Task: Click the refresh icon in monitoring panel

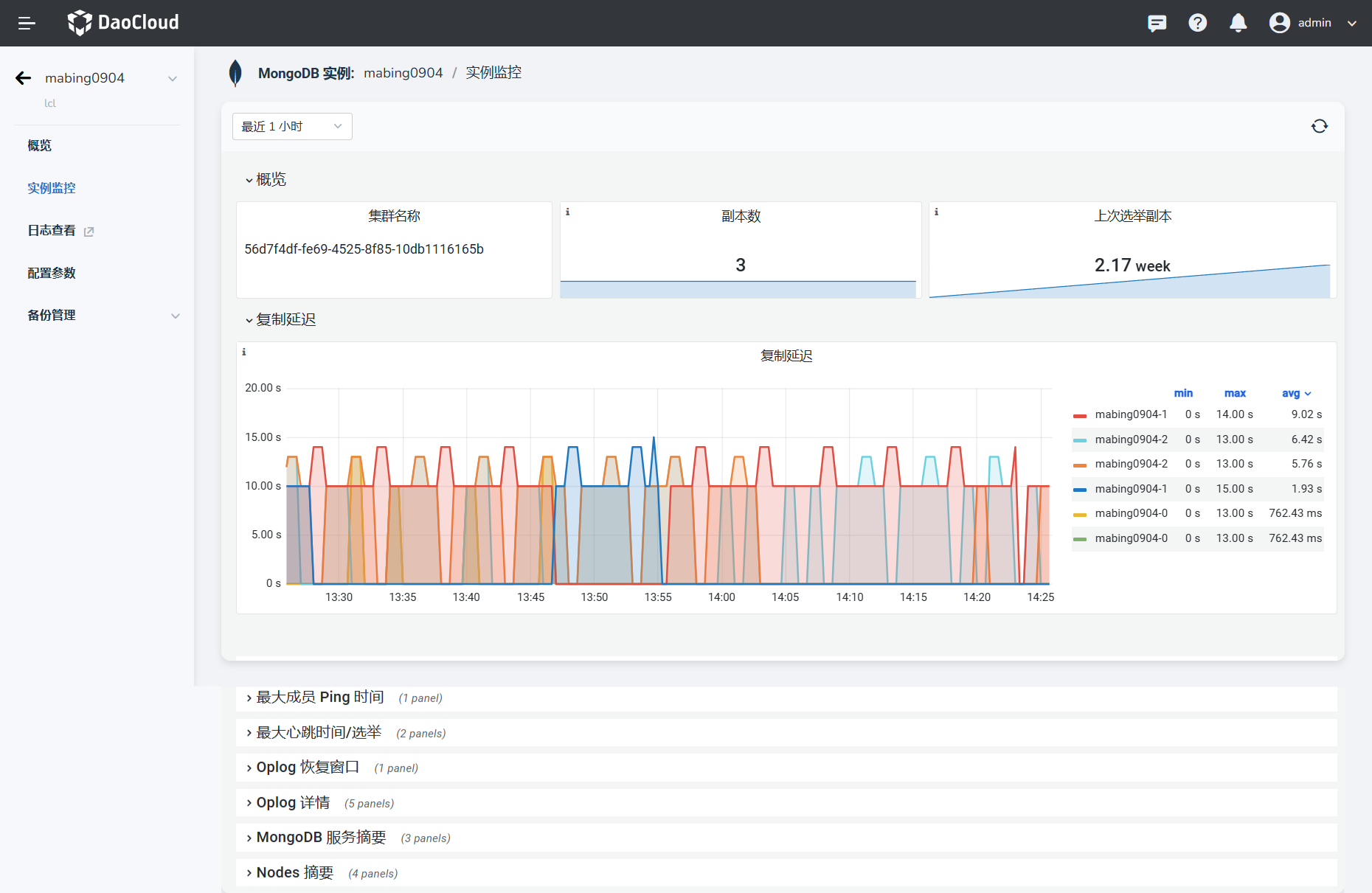Action: tap(1319, 126)
